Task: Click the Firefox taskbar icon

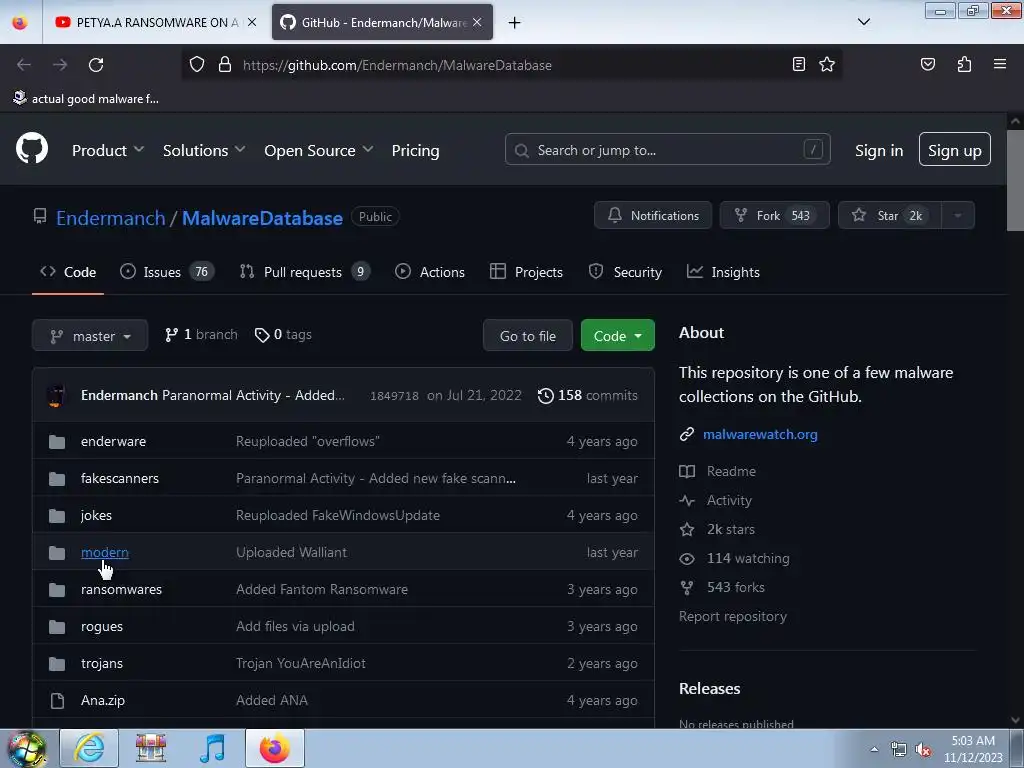Action: pyautogui.click(x=274, y=748)
